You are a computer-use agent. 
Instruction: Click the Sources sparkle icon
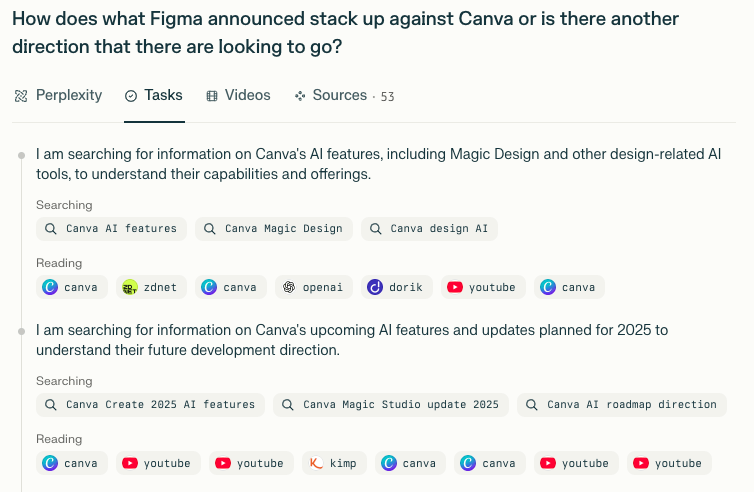coord(300,96)
